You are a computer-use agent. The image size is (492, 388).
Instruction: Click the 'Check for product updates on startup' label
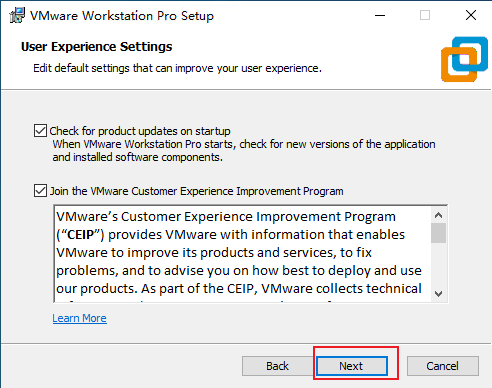(140, 131)
